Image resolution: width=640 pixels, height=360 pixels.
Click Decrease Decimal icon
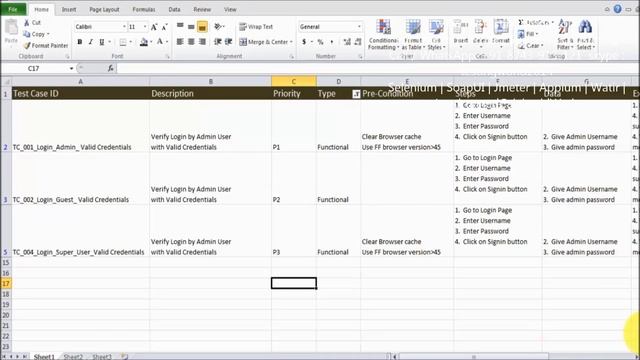tap(358, 42)
